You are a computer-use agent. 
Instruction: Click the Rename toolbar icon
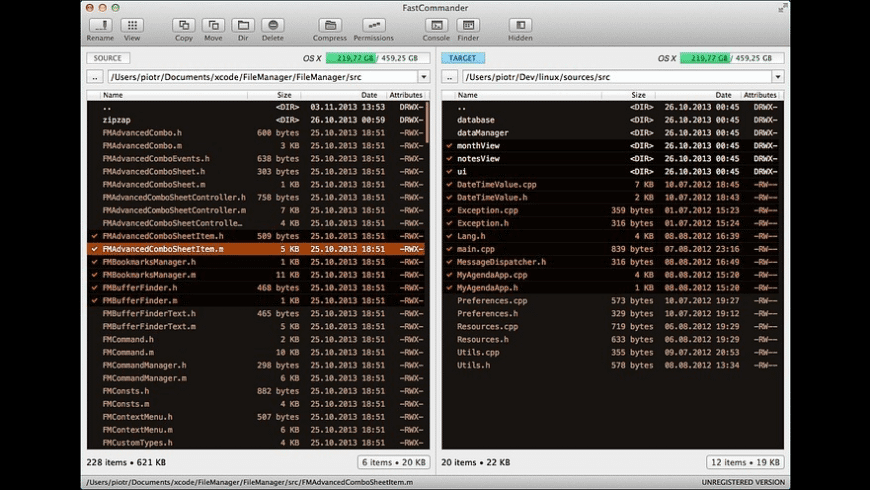click(100, 25)
